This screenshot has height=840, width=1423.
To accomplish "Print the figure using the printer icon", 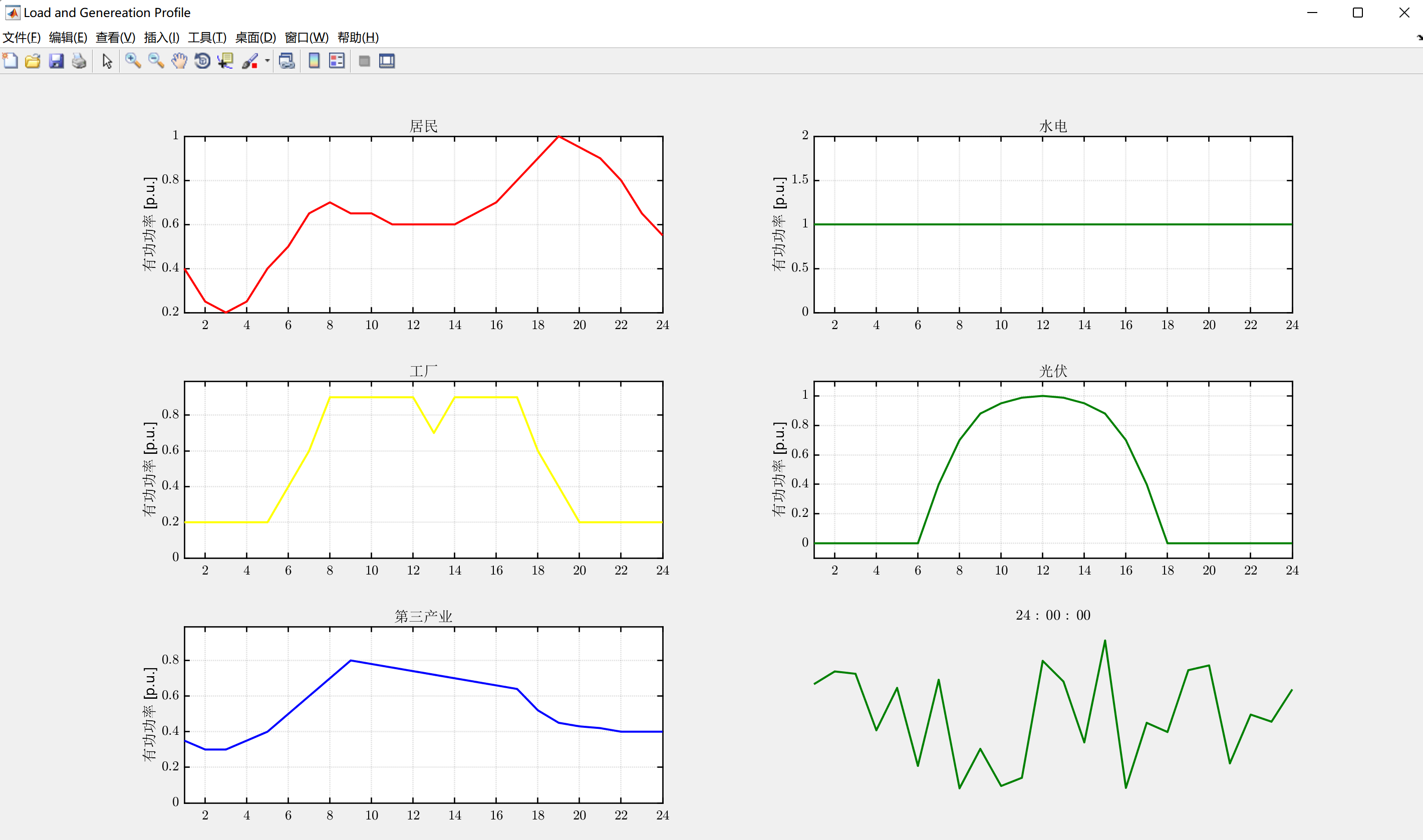I will tap(79, 61).
